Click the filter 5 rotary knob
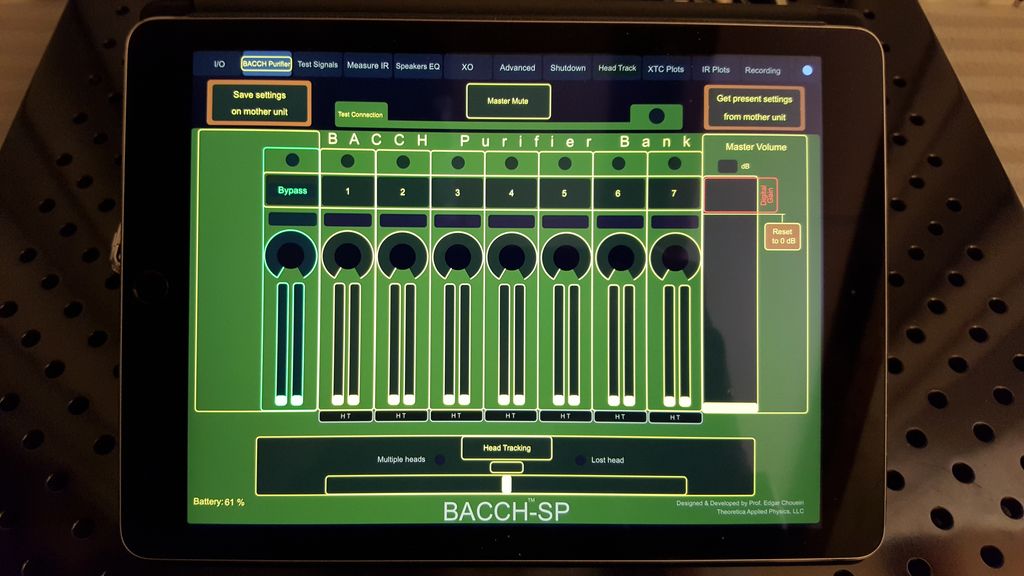Image resolution: width=1024 pixels, height=576 pixels. click(x=566, y=258)
